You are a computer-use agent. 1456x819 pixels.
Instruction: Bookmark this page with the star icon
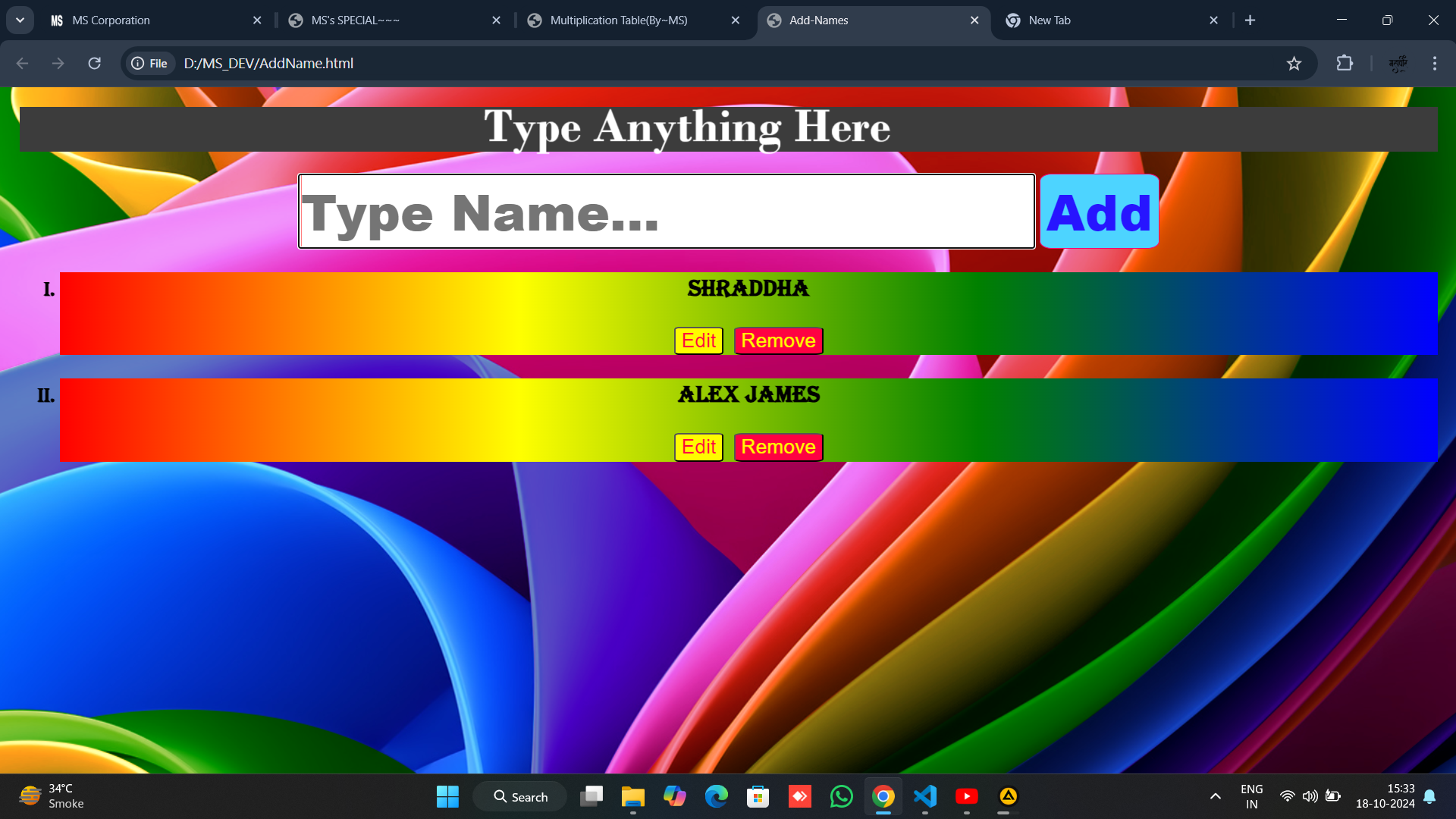point(1294,64)
